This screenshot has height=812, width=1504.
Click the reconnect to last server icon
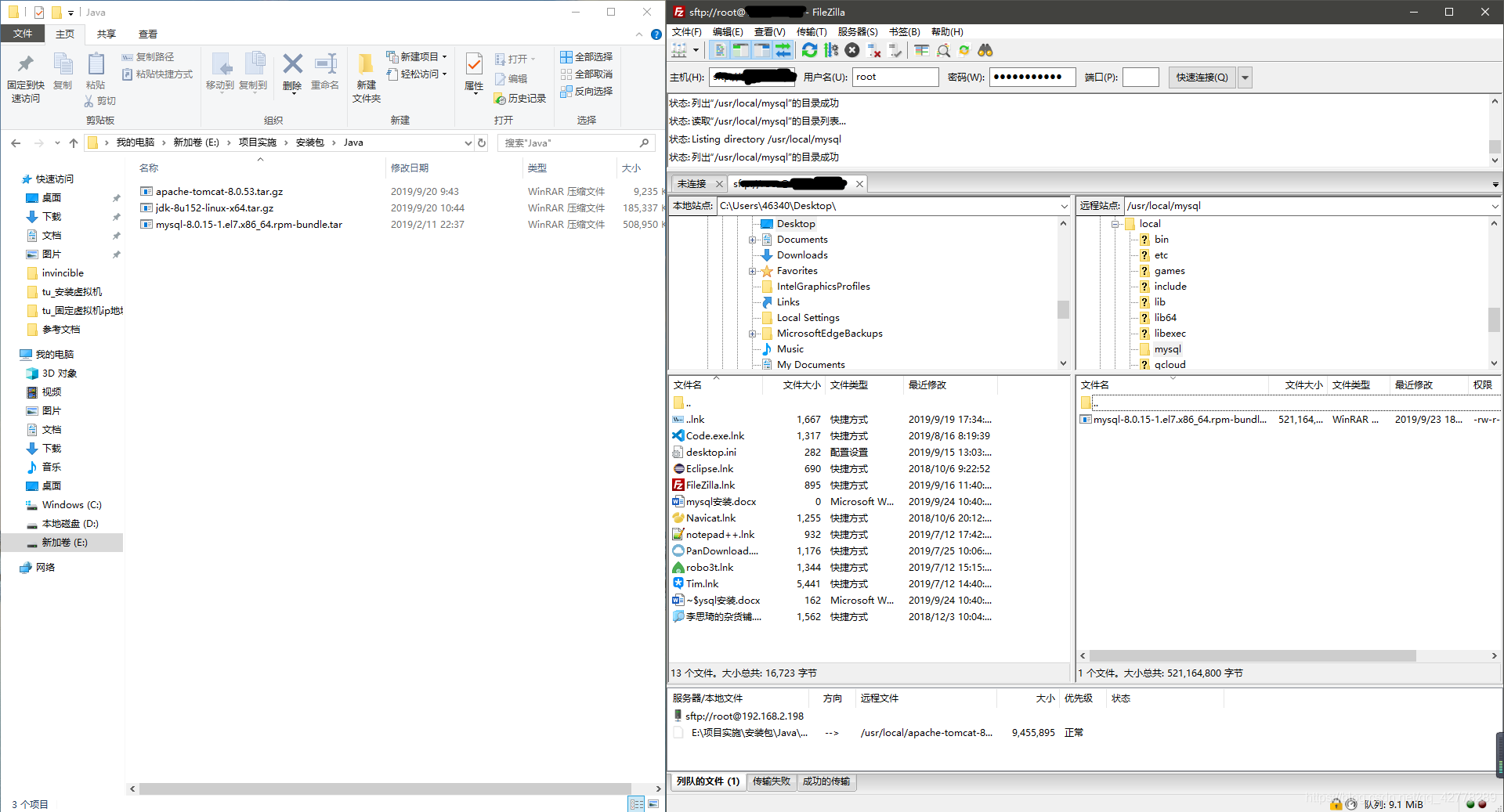pyautogui.click(x=895, y=50)
